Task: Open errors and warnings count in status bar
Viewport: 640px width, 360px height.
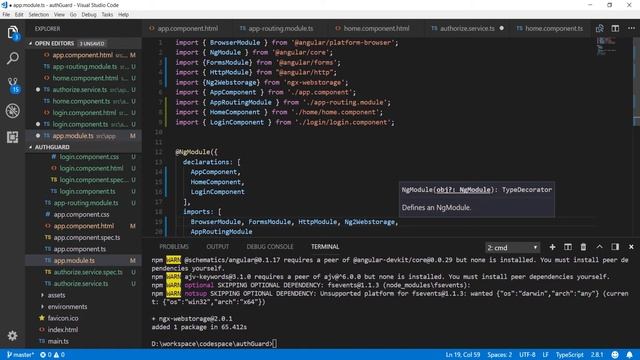Action: tap(52, 355)
